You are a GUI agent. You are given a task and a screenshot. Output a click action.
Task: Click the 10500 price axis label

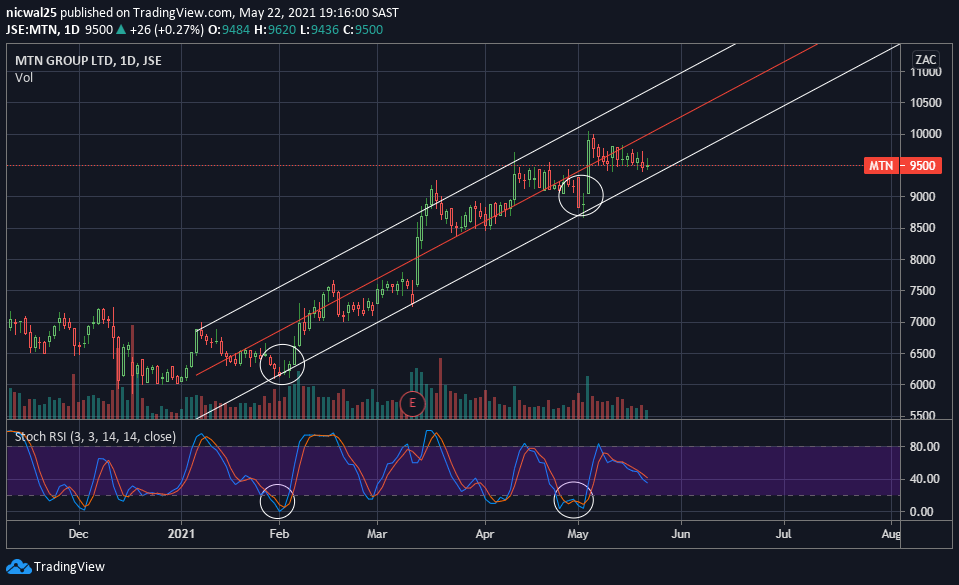925,103
